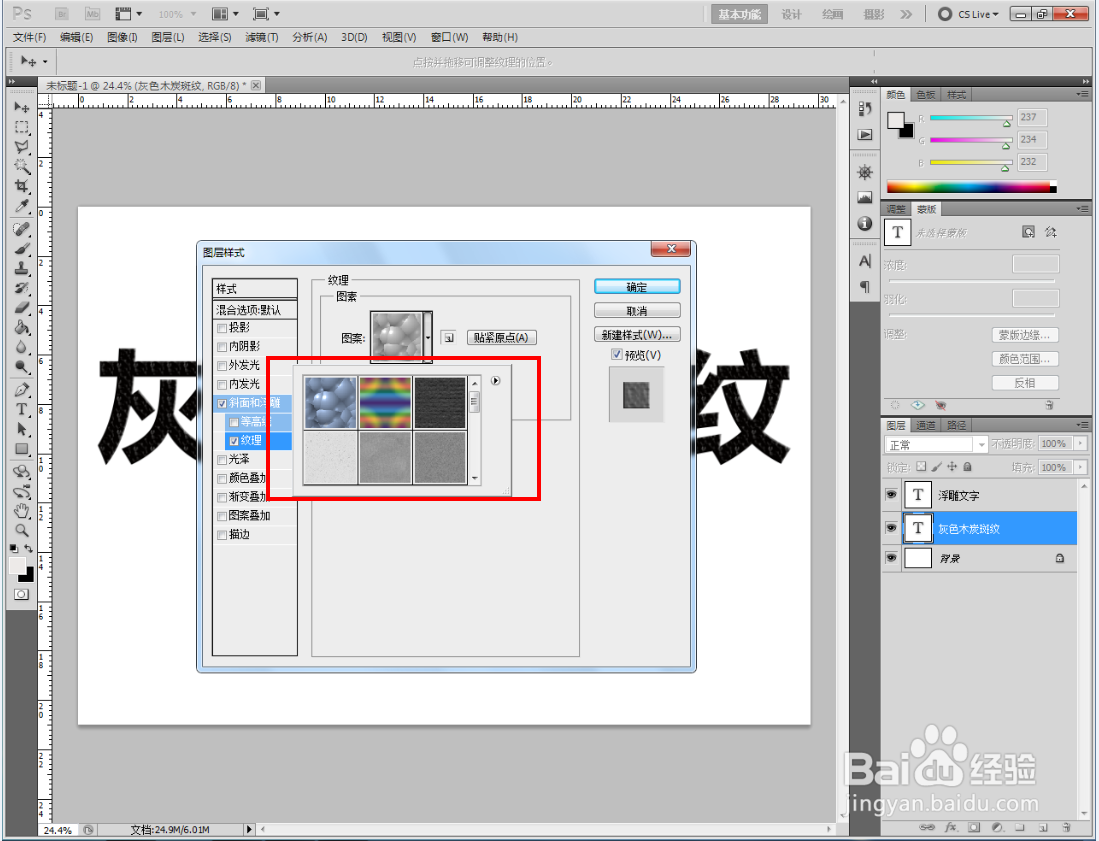Viewport: 1099px width, 841px height.
Task: Hide the 背景 background layer
Action: point(892,558)
